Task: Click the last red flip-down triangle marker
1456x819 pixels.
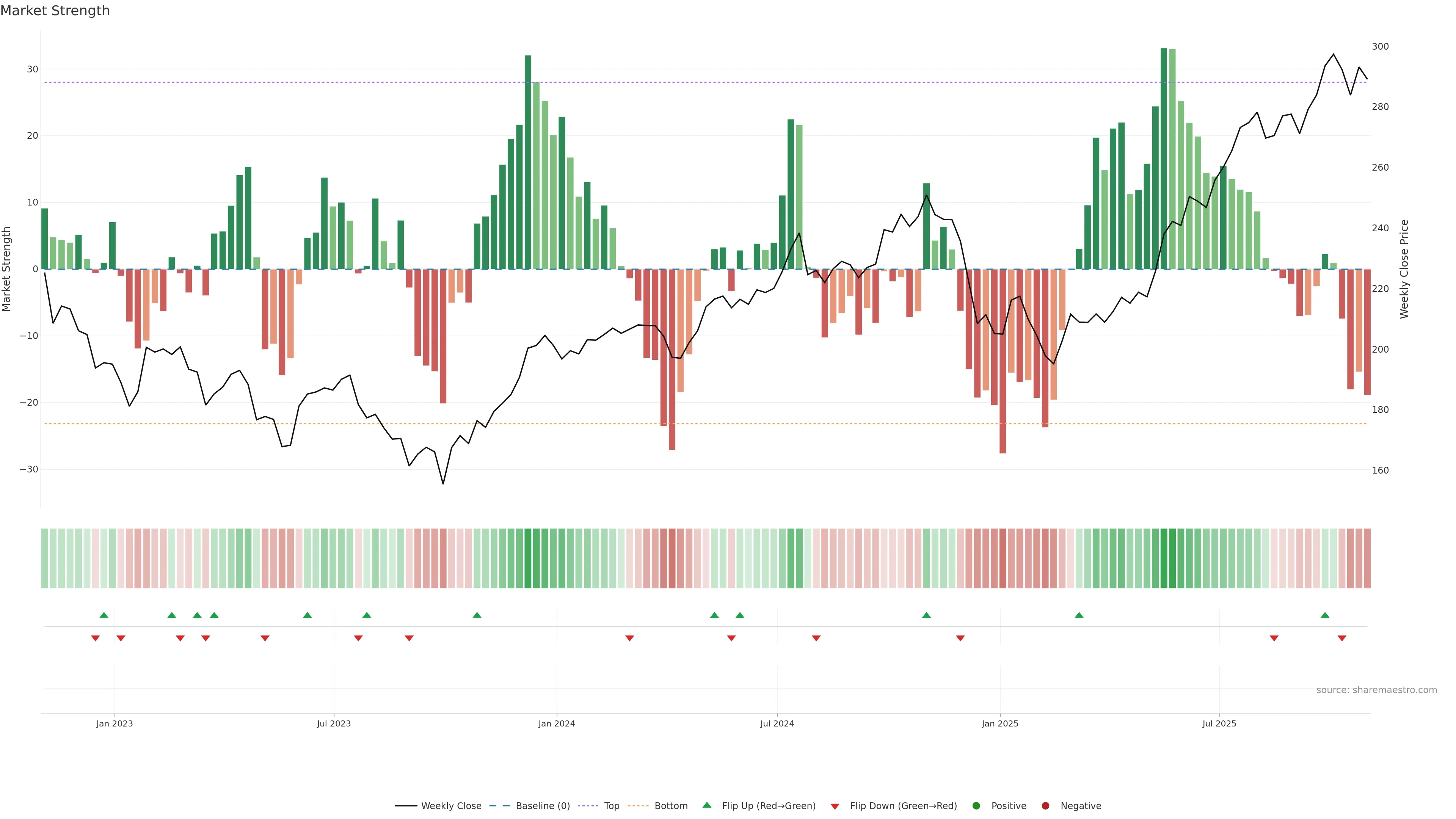Action: tap(1342, 638)
